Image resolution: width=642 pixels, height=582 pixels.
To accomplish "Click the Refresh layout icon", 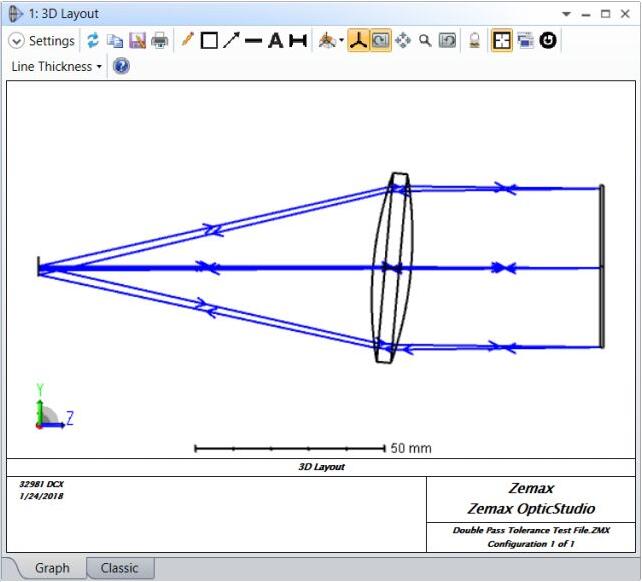I will coord(93,41).
